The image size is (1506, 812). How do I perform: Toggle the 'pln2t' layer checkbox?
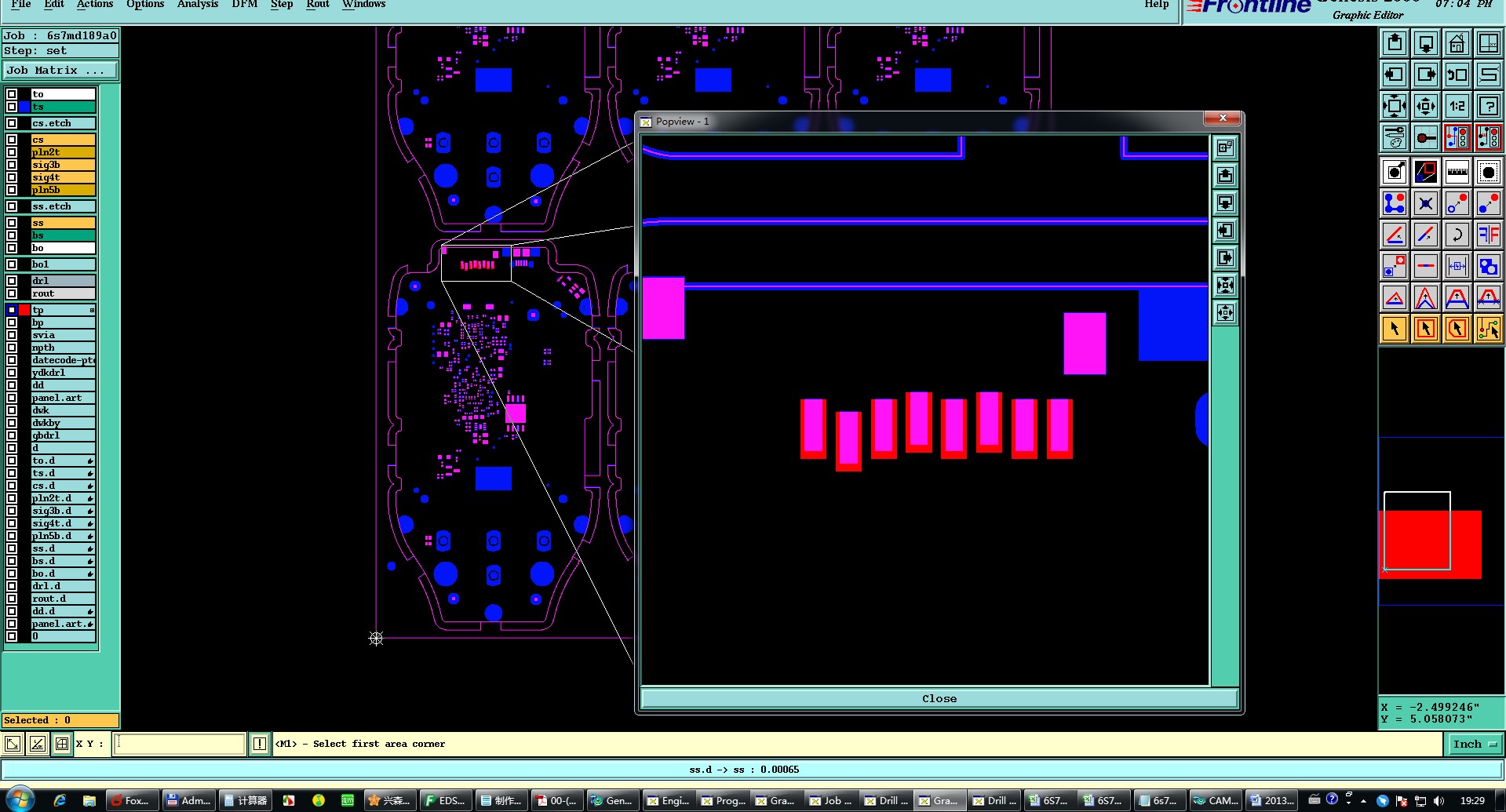(x=12, y=152)
